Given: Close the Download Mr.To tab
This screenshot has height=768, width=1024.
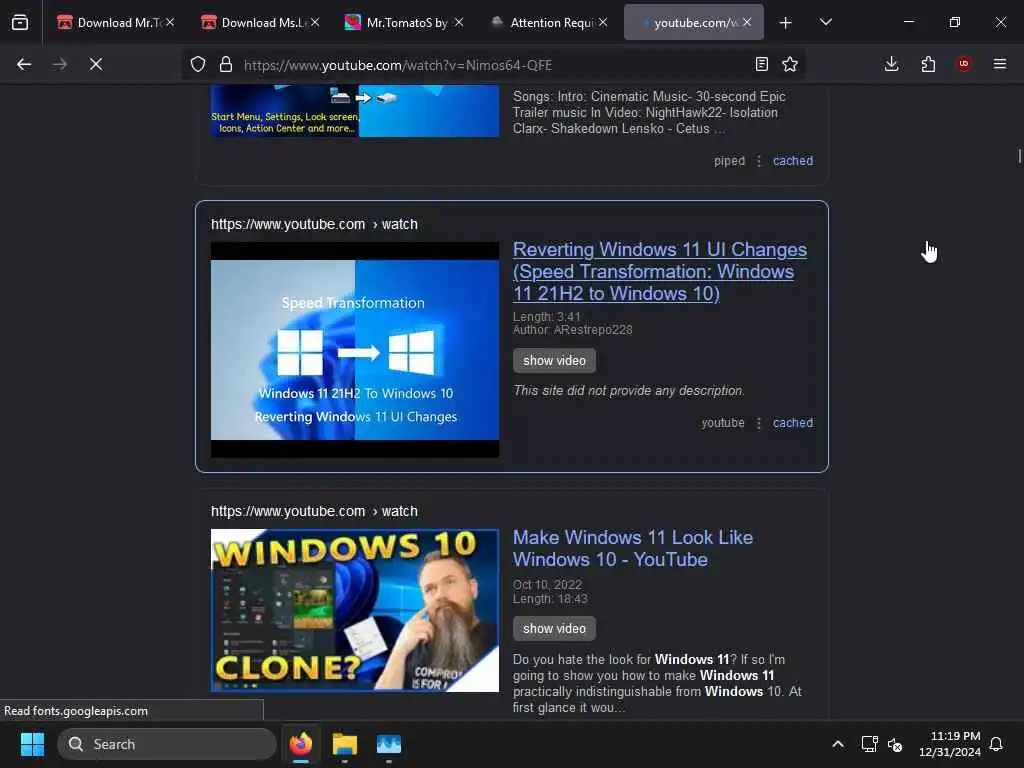Looking at the screenshot, I should click(170, 22).
